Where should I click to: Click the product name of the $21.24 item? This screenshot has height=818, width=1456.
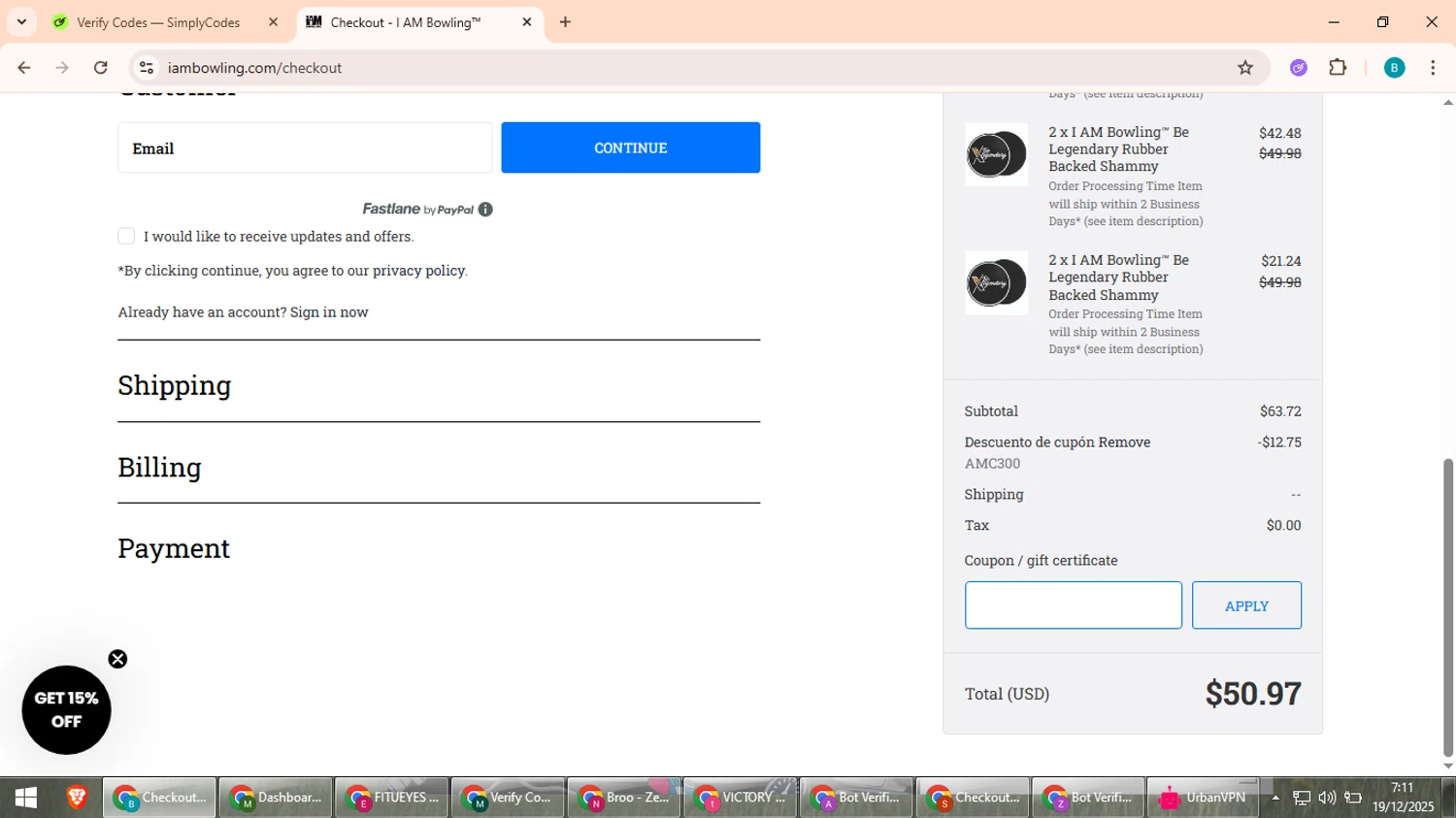(1118, 278)
